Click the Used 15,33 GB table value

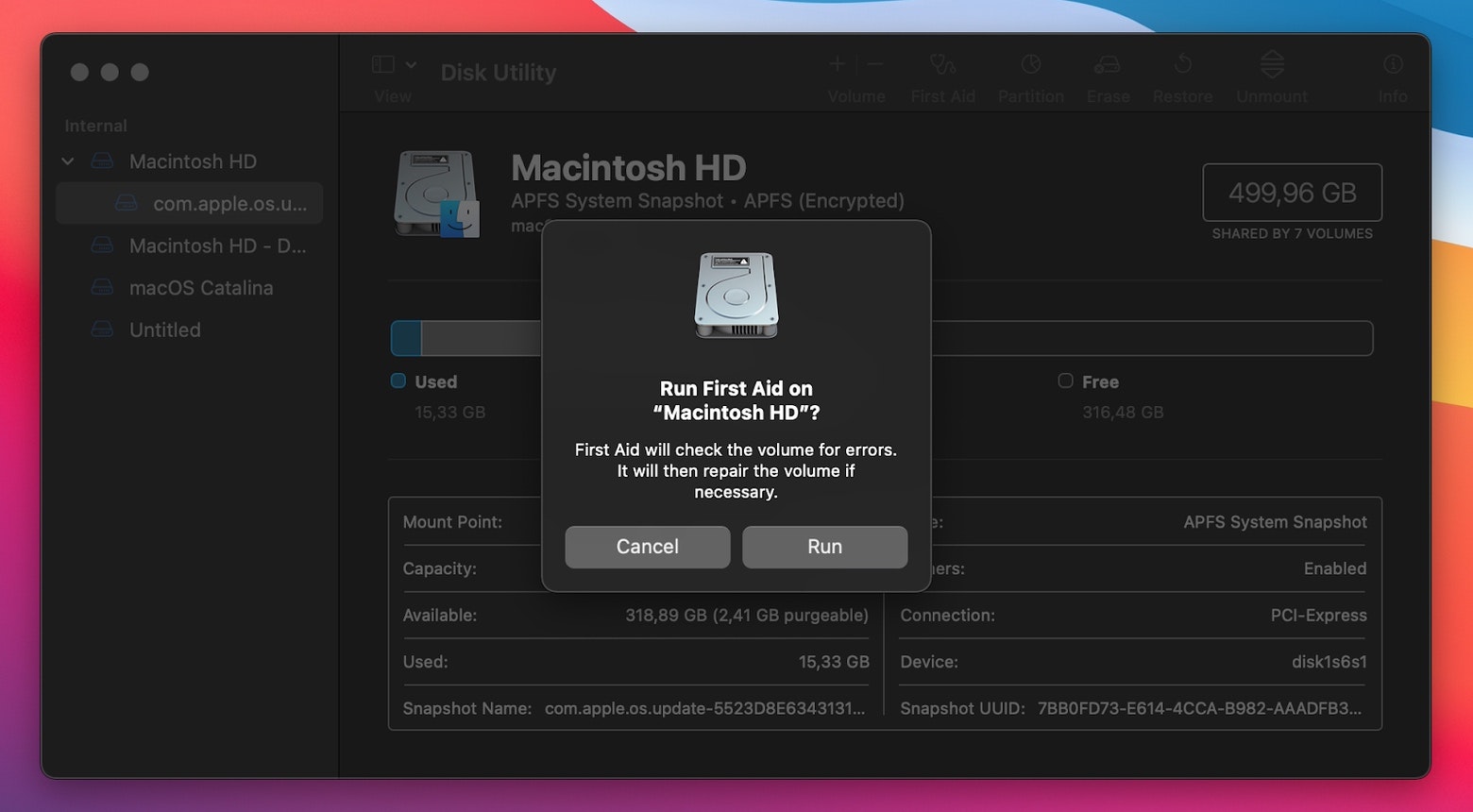click(834, 662)
